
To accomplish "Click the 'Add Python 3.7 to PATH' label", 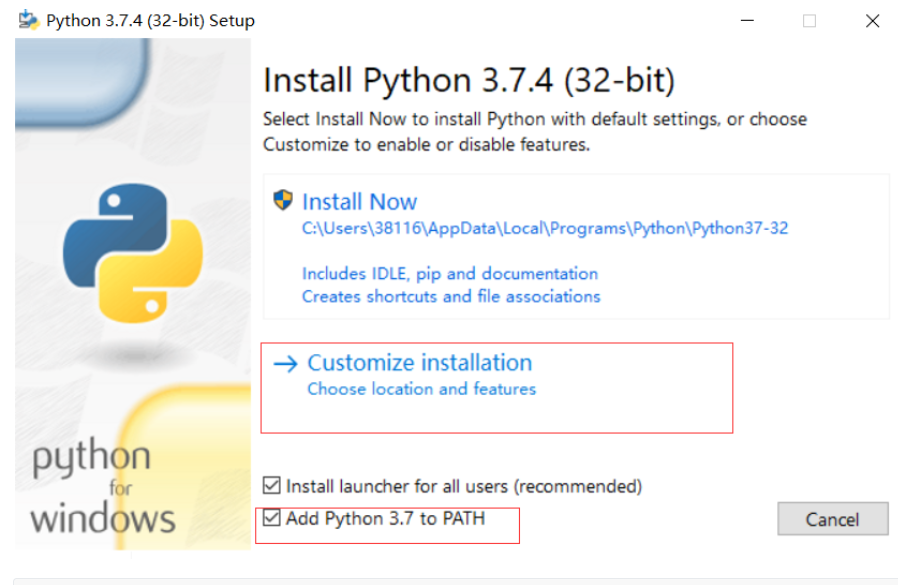I will point(385,519).
